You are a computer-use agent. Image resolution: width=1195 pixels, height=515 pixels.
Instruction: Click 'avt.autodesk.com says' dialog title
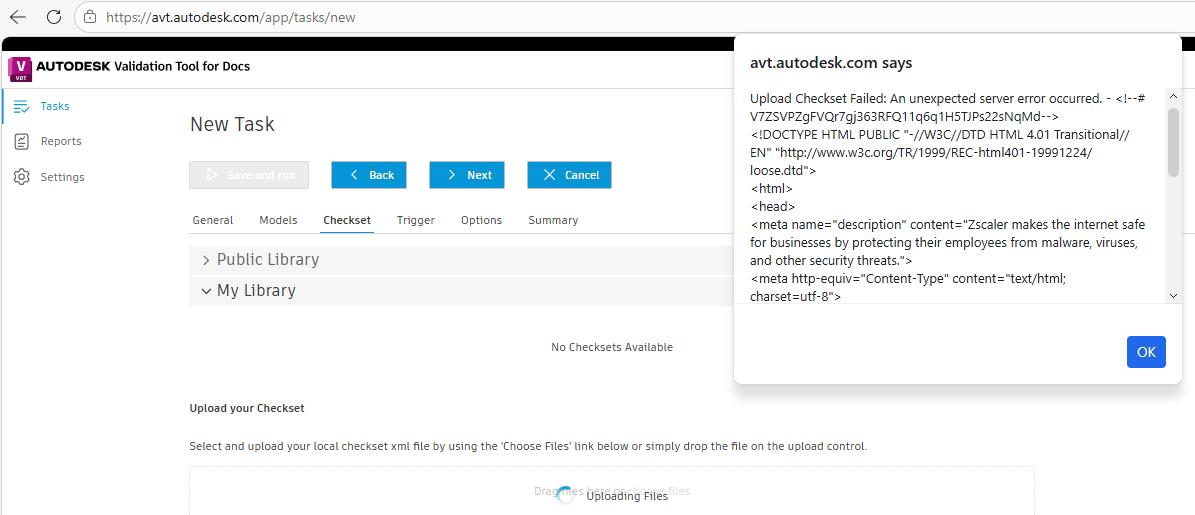(x=831, y=63)
